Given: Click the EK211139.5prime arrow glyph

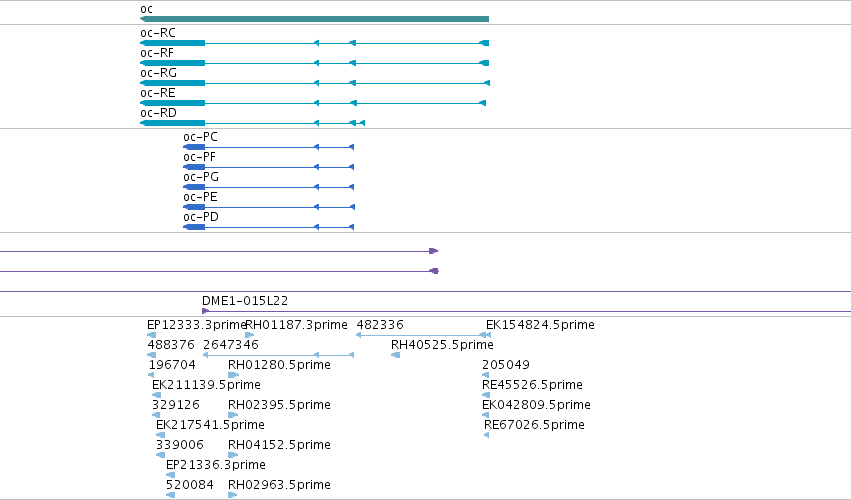Looking at the screenshot, I should pyautogui.click(x=156, y=395).
